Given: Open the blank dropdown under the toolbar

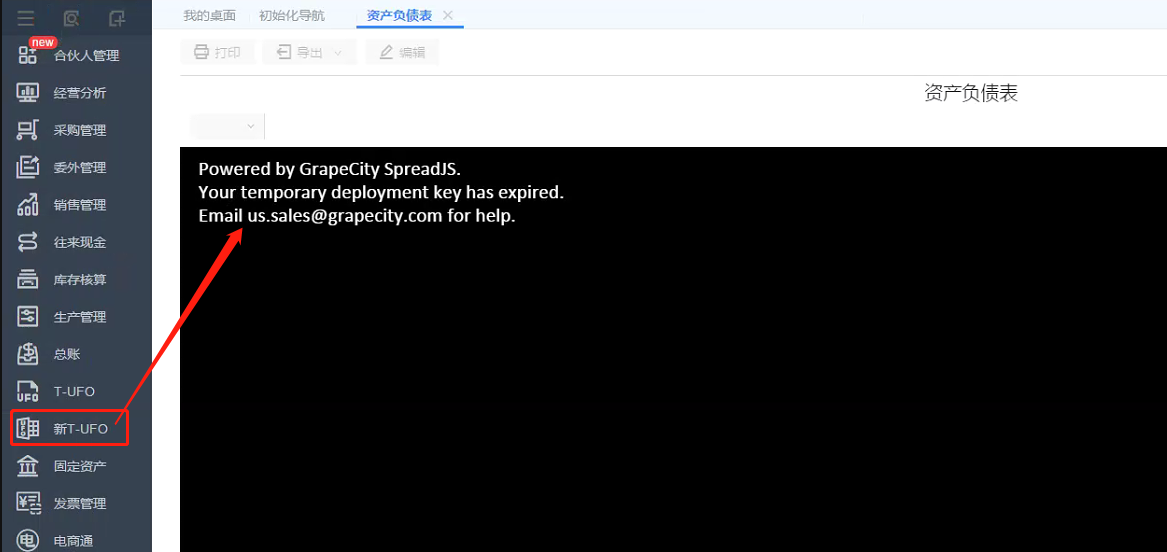Looking at the screenshot, I should 226,126.
